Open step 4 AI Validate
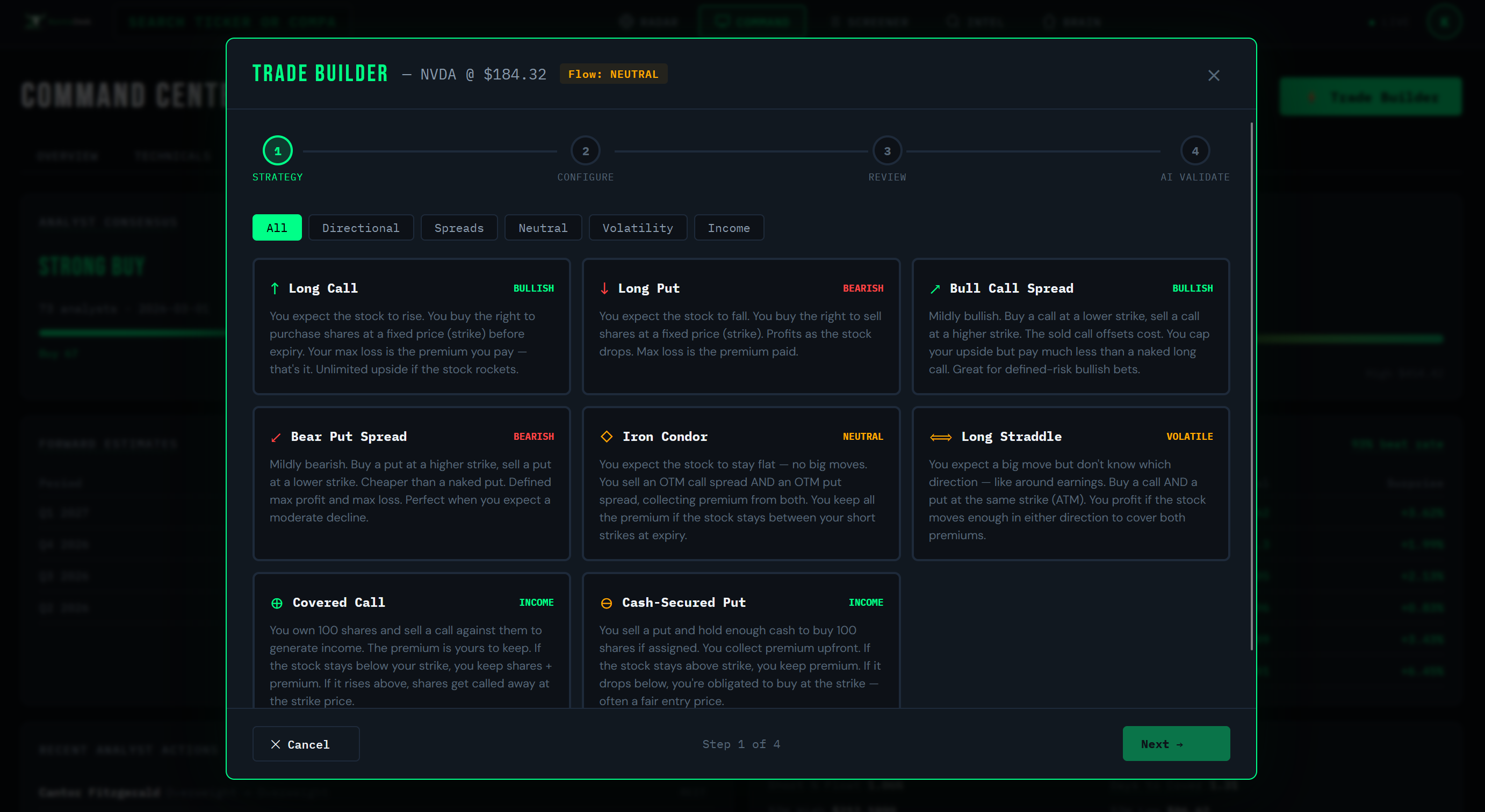Viewport: 1485px width, 812px height. click(1194, 151)
